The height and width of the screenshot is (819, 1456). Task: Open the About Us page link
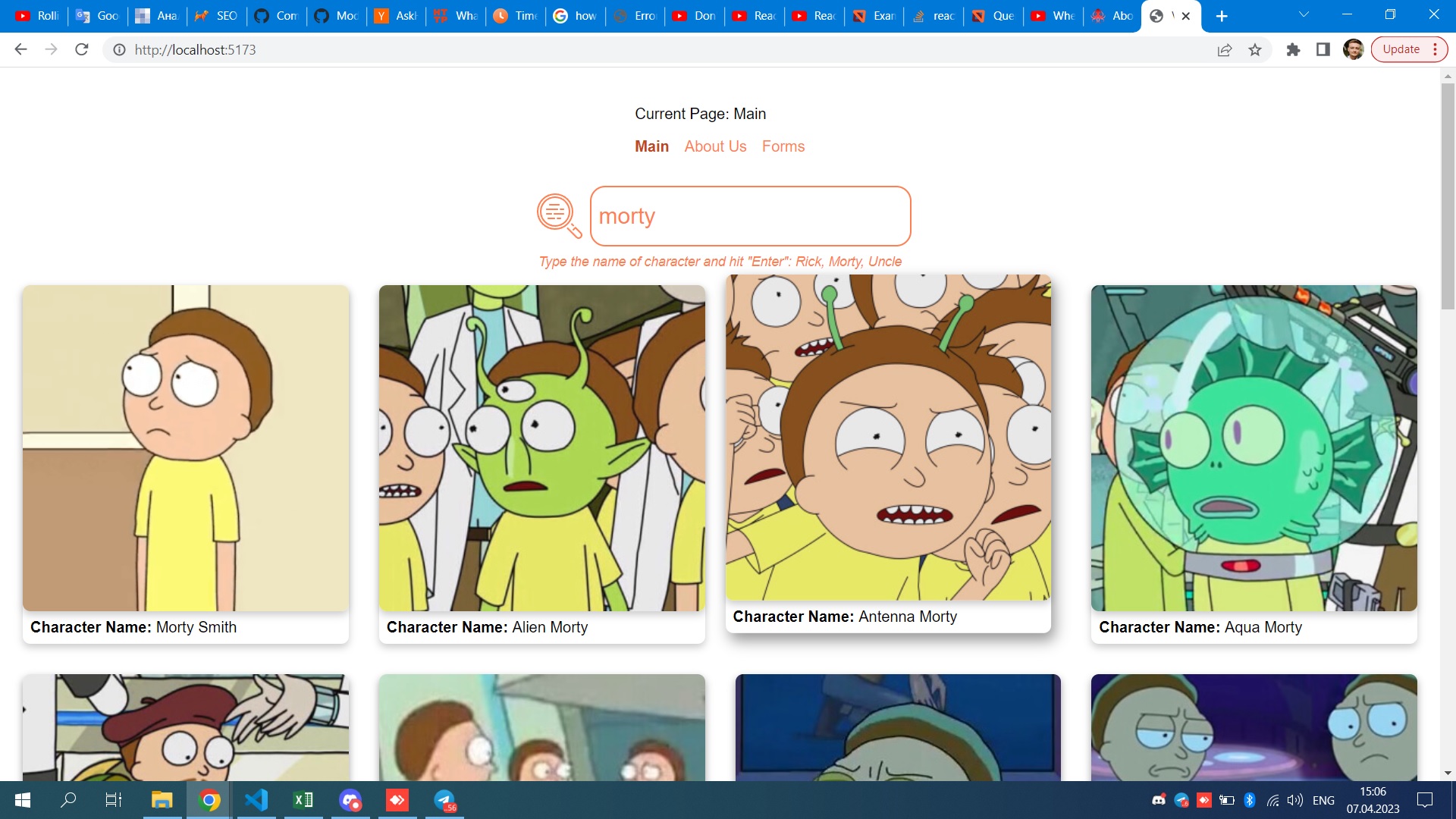[715, 146]
